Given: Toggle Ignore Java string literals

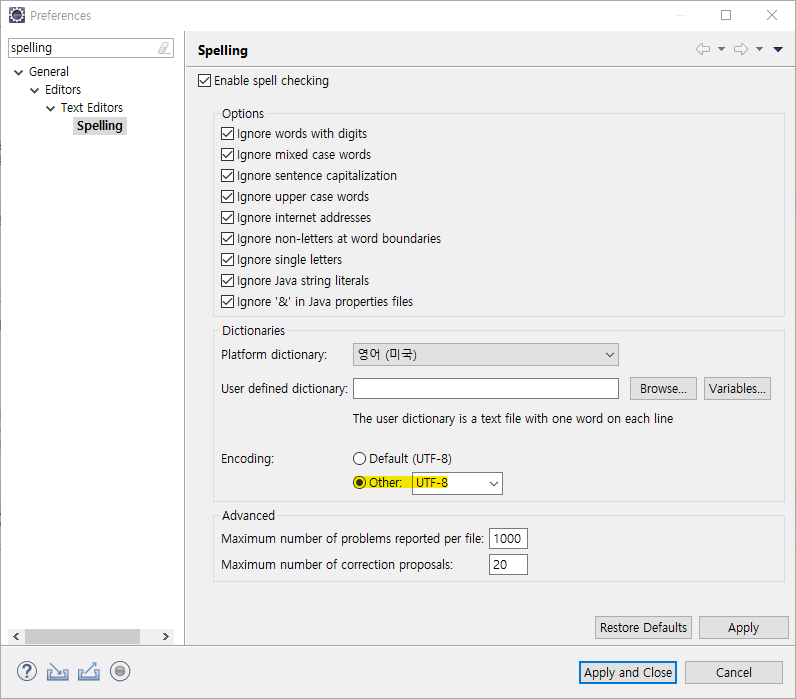Looking at the screenshot, I should [227, 281].
